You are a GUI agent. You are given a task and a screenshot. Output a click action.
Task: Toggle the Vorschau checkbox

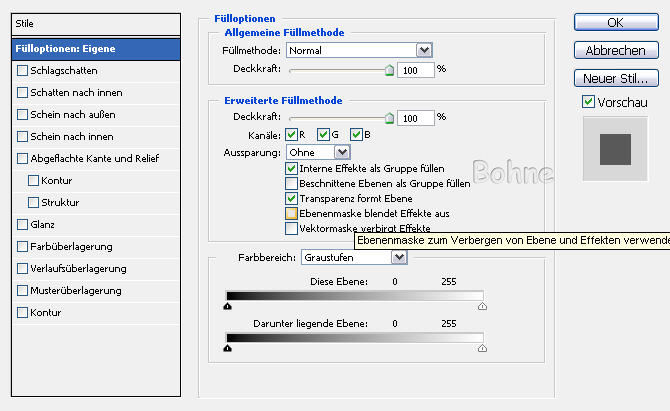click(588, 102)
